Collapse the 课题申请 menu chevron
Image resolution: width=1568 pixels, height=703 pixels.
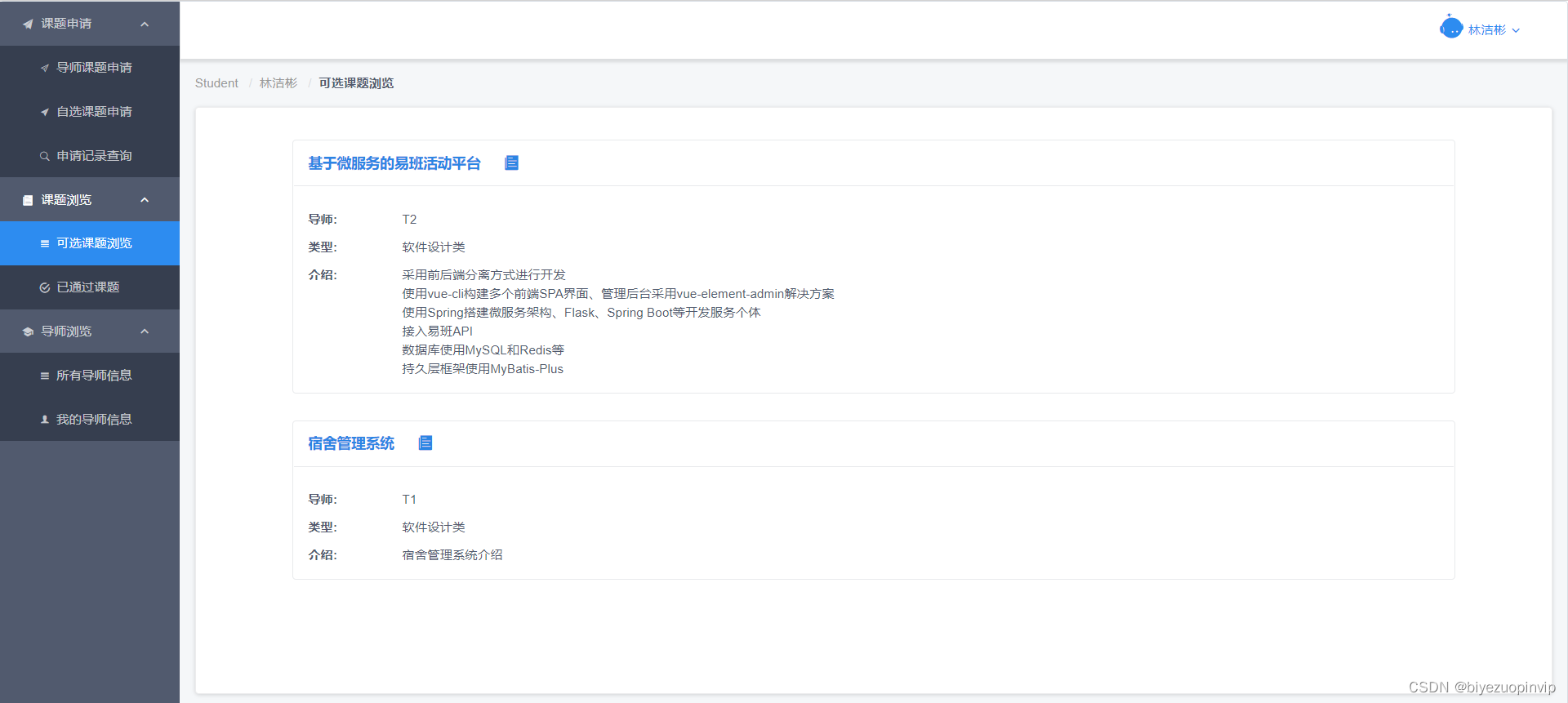(x=145, y=24)
